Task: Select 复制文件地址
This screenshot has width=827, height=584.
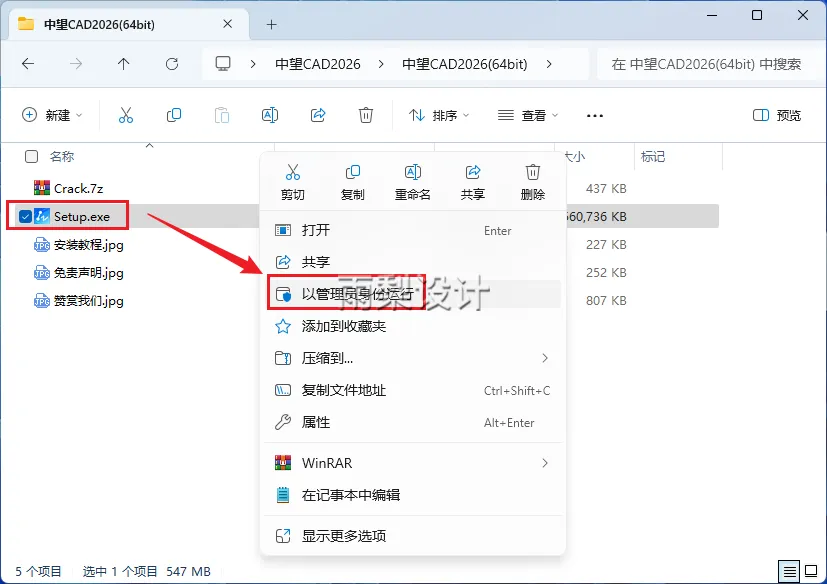Action: coord(413,390)
